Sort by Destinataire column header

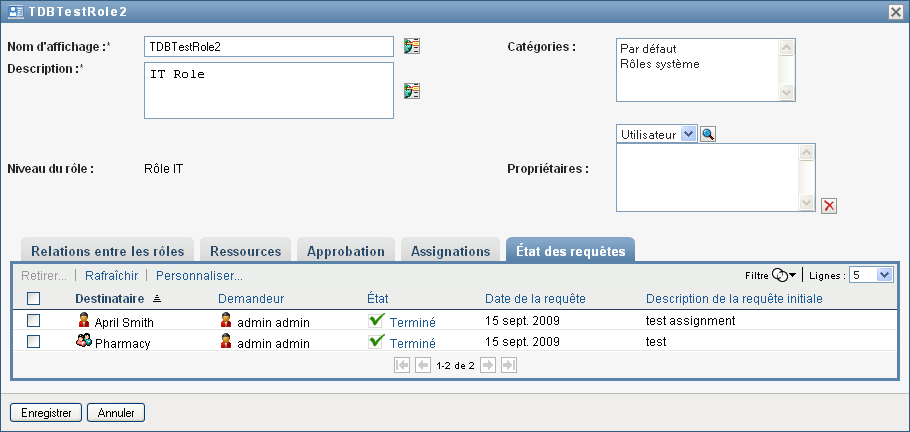point(110,298)
